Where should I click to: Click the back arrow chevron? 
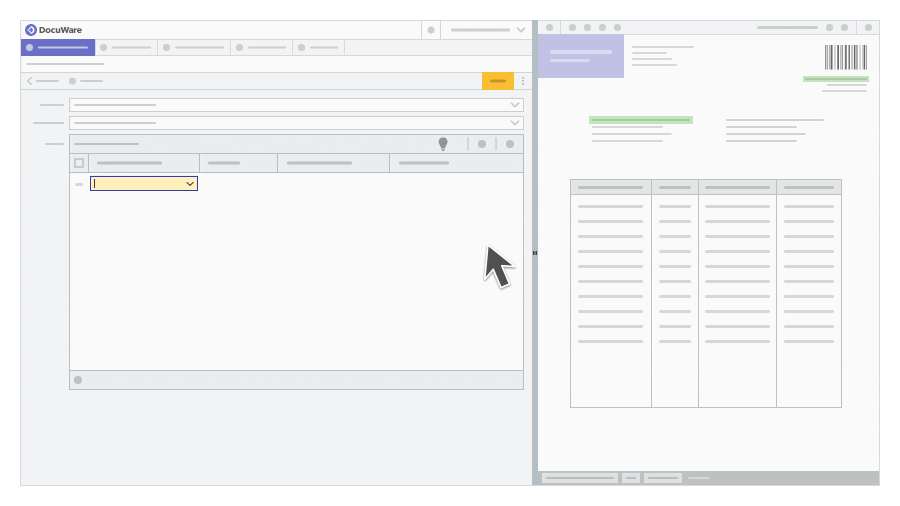30,81
